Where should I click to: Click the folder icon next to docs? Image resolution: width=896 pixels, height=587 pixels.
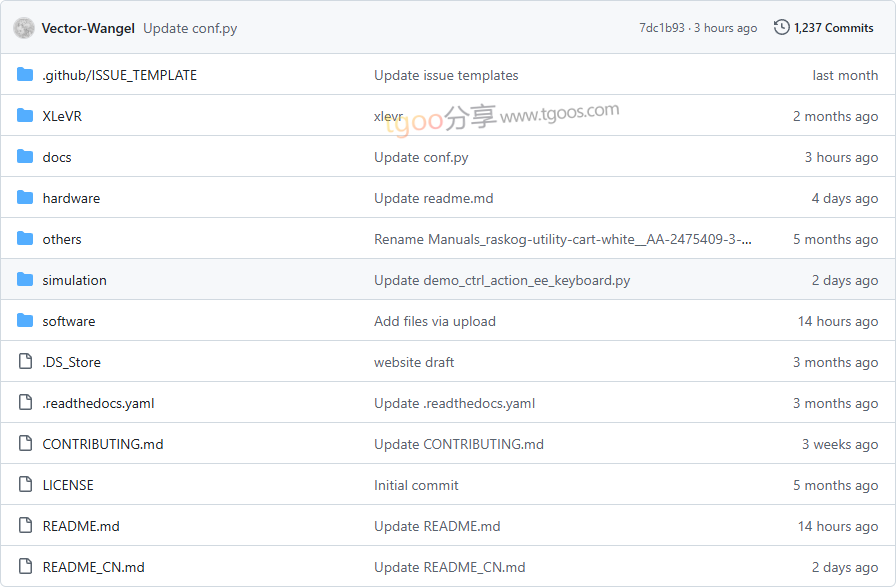click(x=25, y=157)
